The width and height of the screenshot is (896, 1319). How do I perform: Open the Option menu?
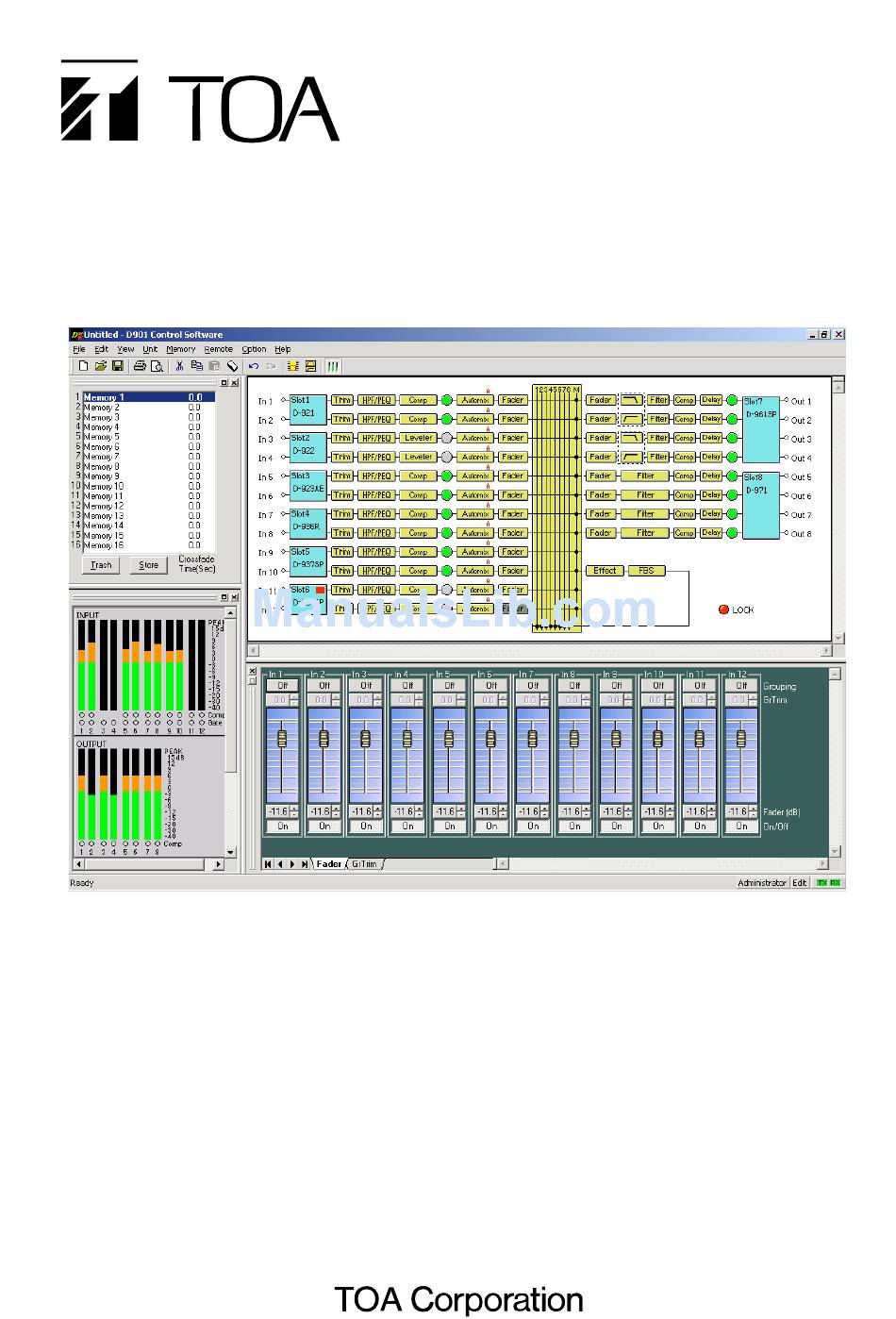(254, 349)
